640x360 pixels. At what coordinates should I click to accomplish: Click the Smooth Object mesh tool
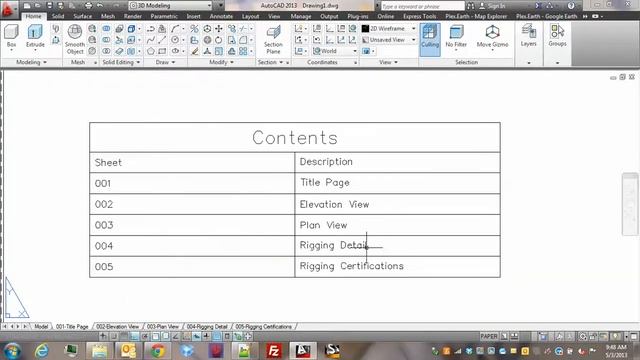[x=75, y=39]
